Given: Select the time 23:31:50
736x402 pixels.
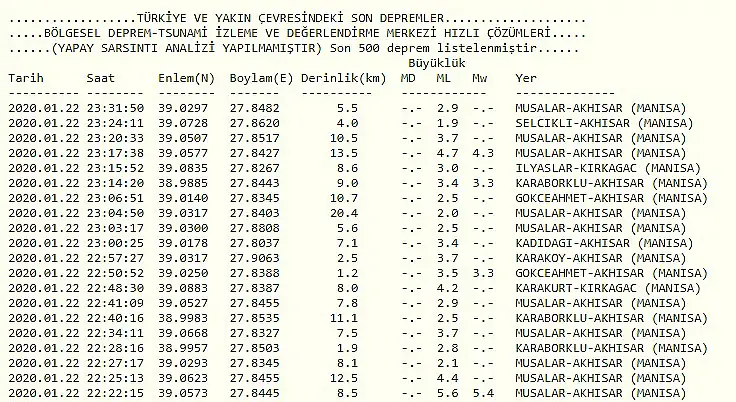Looking at the screenshot, I should point(115,108).
